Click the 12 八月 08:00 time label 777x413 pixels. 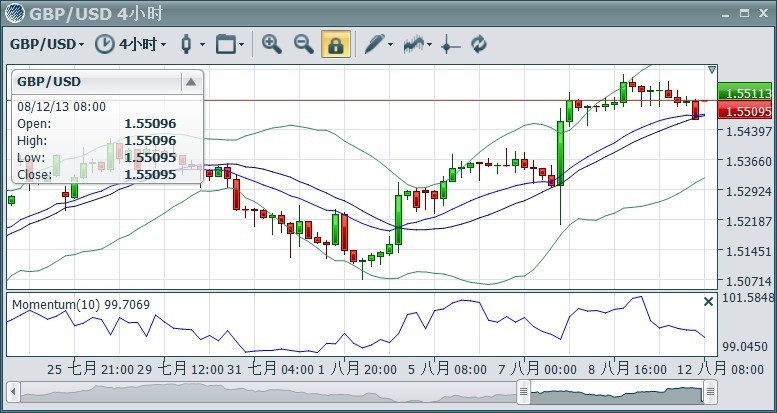tap(720, 369)
